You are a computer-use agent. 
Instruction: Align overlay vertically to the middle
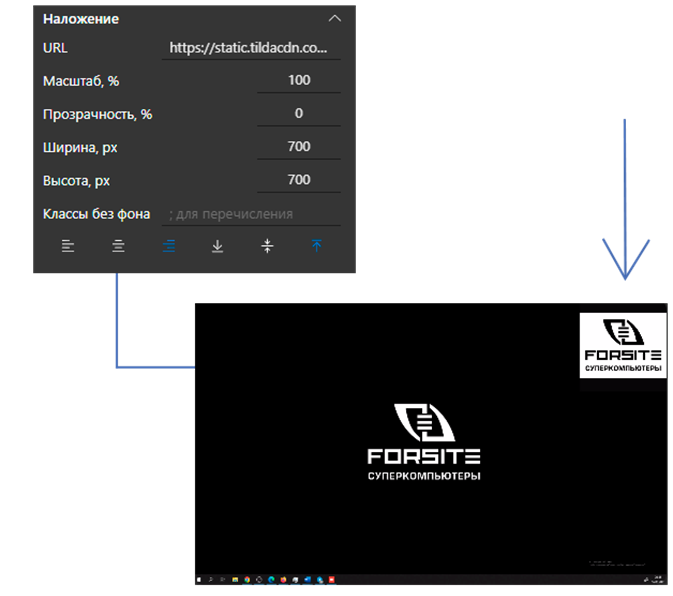267,246
